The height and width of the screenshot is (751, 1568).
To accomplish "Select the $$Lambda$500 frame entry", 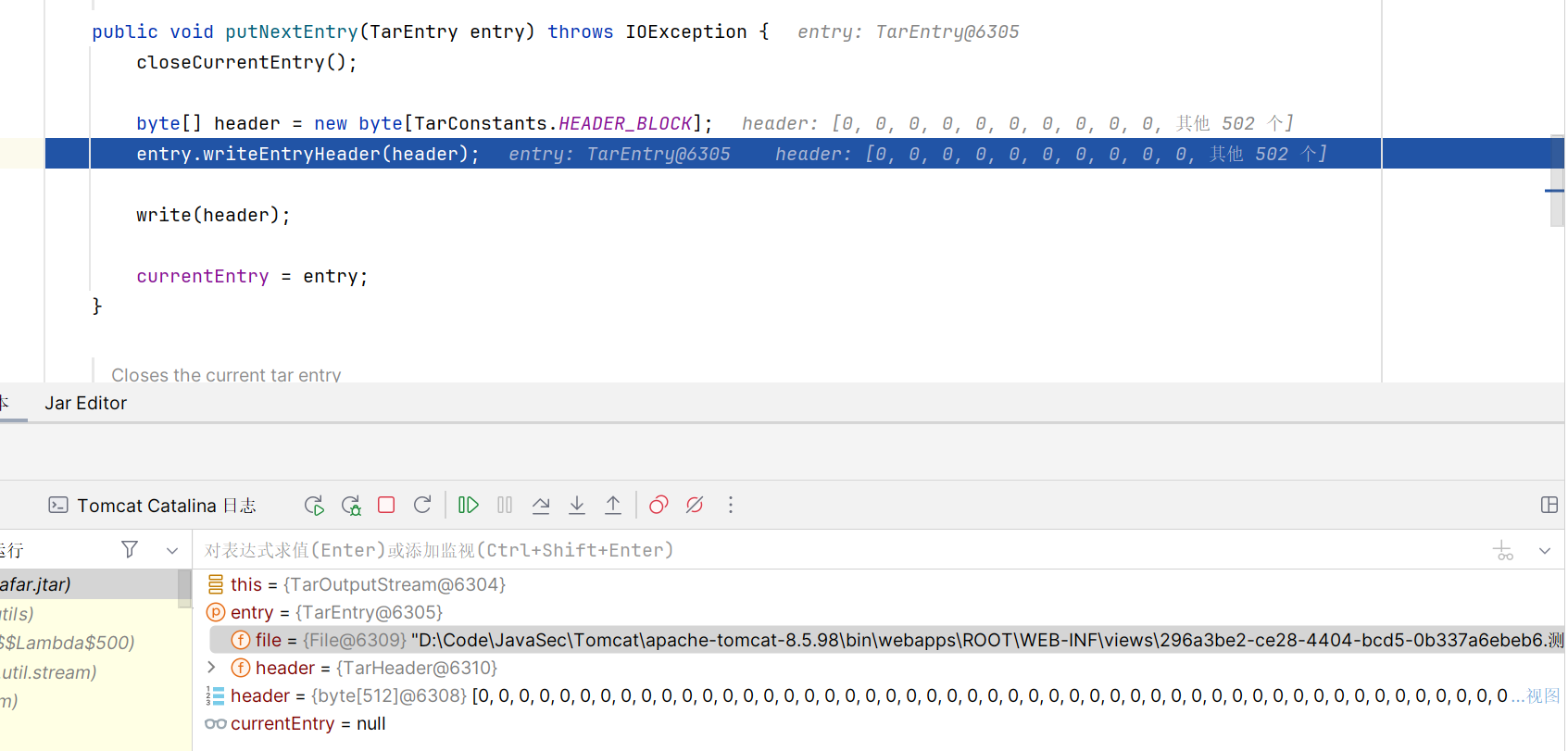I will tap(67, 643).
